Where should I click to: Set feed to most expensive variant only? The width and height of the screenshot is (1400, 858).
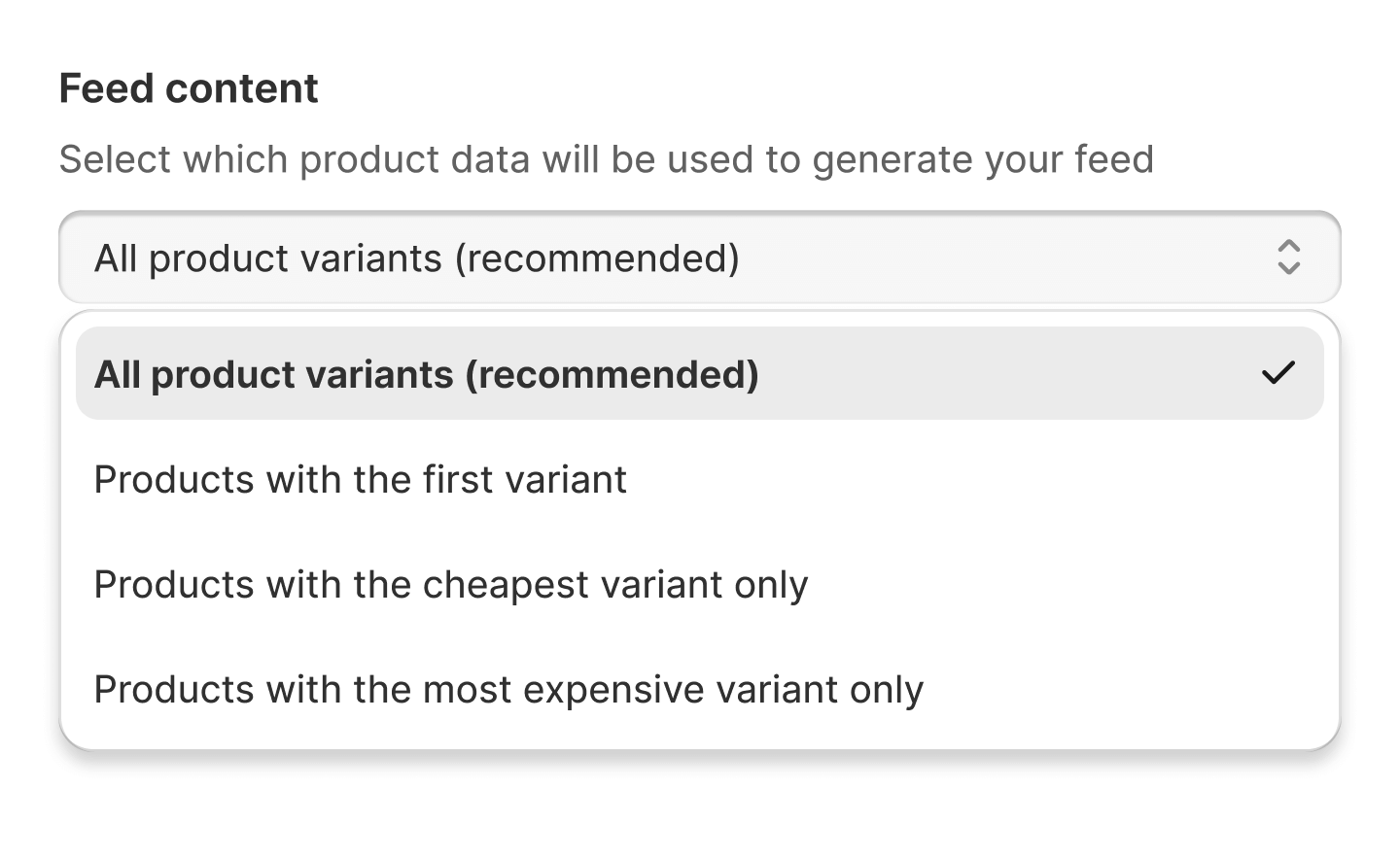508,690
